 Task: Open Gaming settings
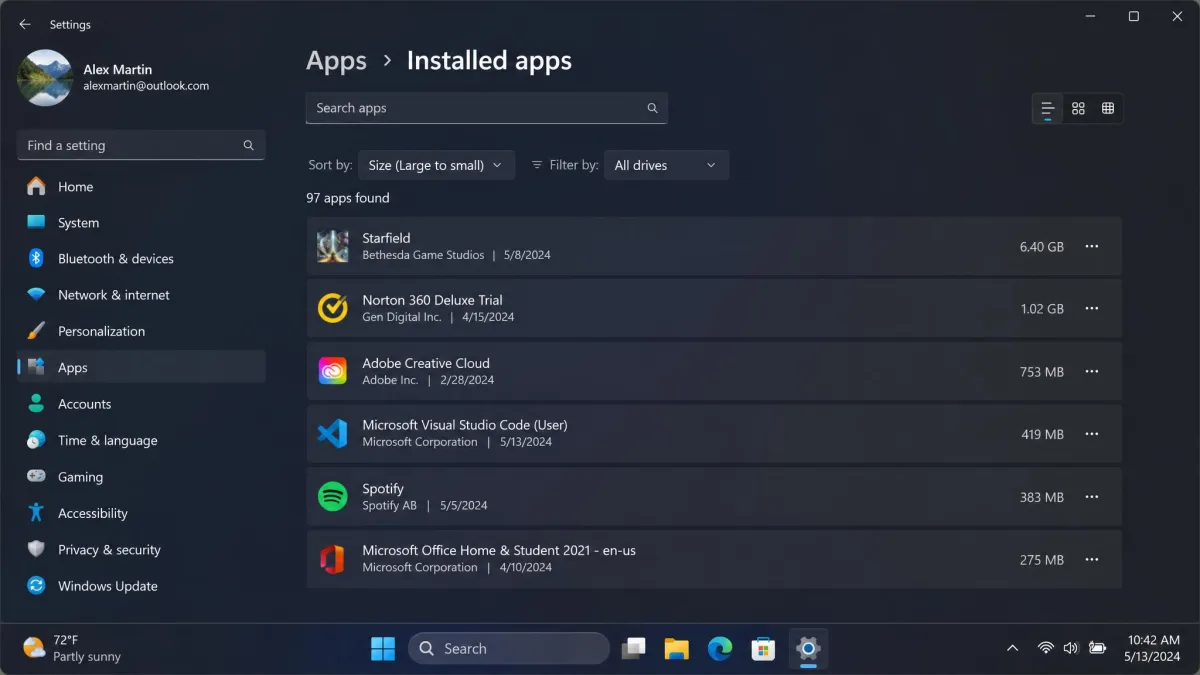point(141,477)
